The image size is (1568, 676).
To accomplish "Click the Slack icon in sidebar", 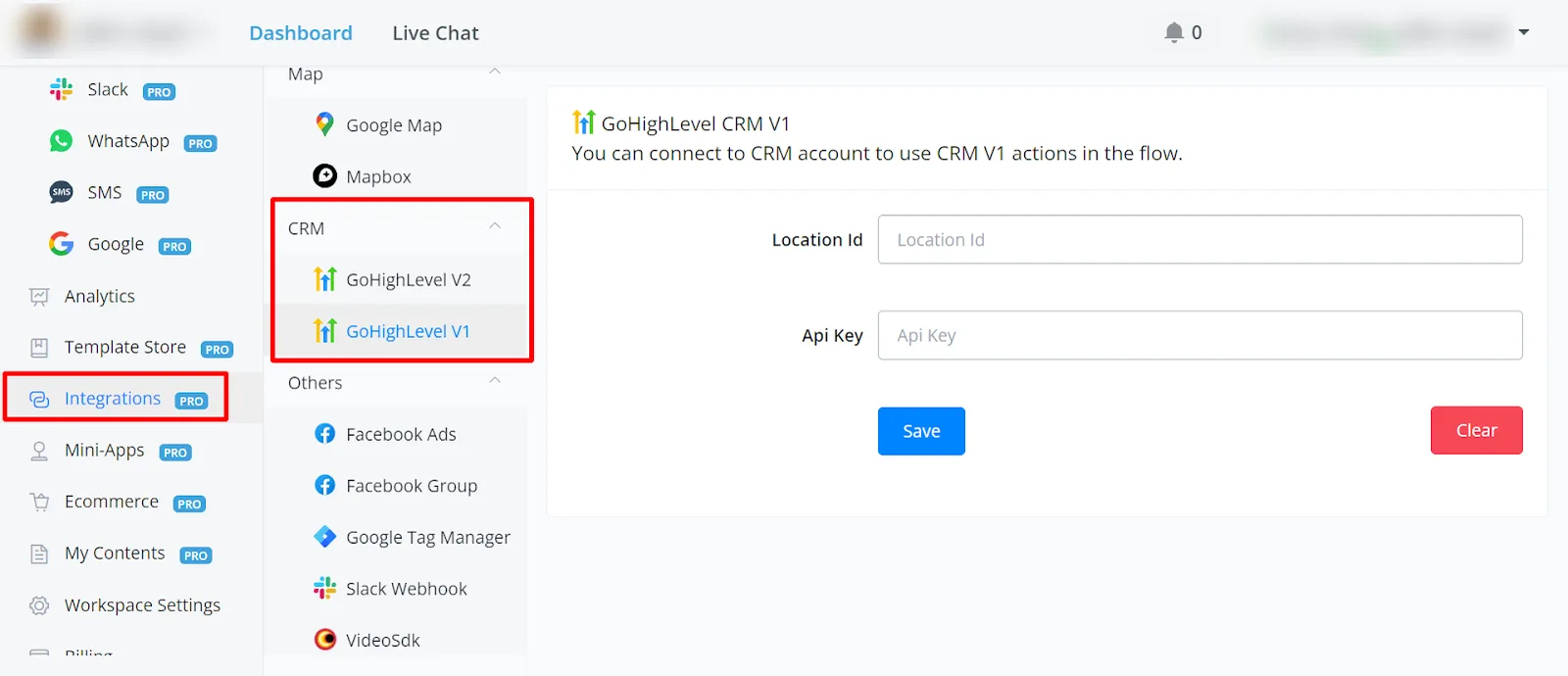I will tap(61, 89).
